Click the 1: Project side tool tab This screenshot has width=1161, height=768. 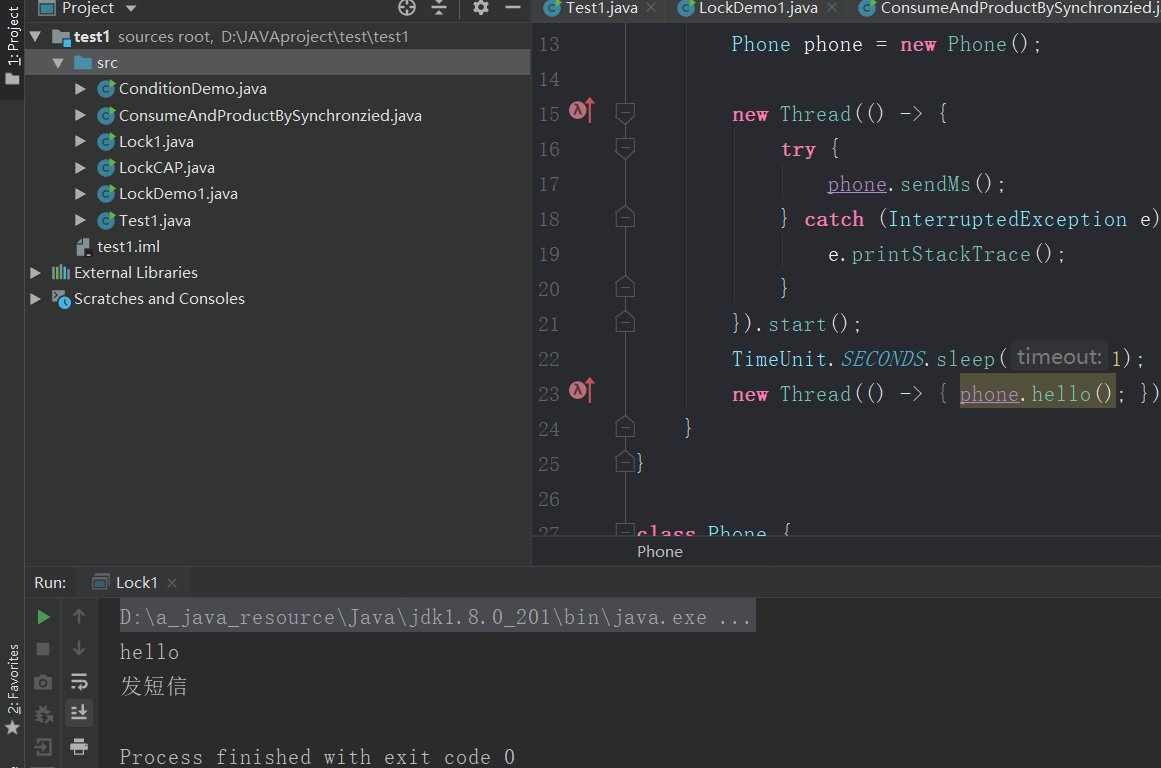tap(13, 37)
